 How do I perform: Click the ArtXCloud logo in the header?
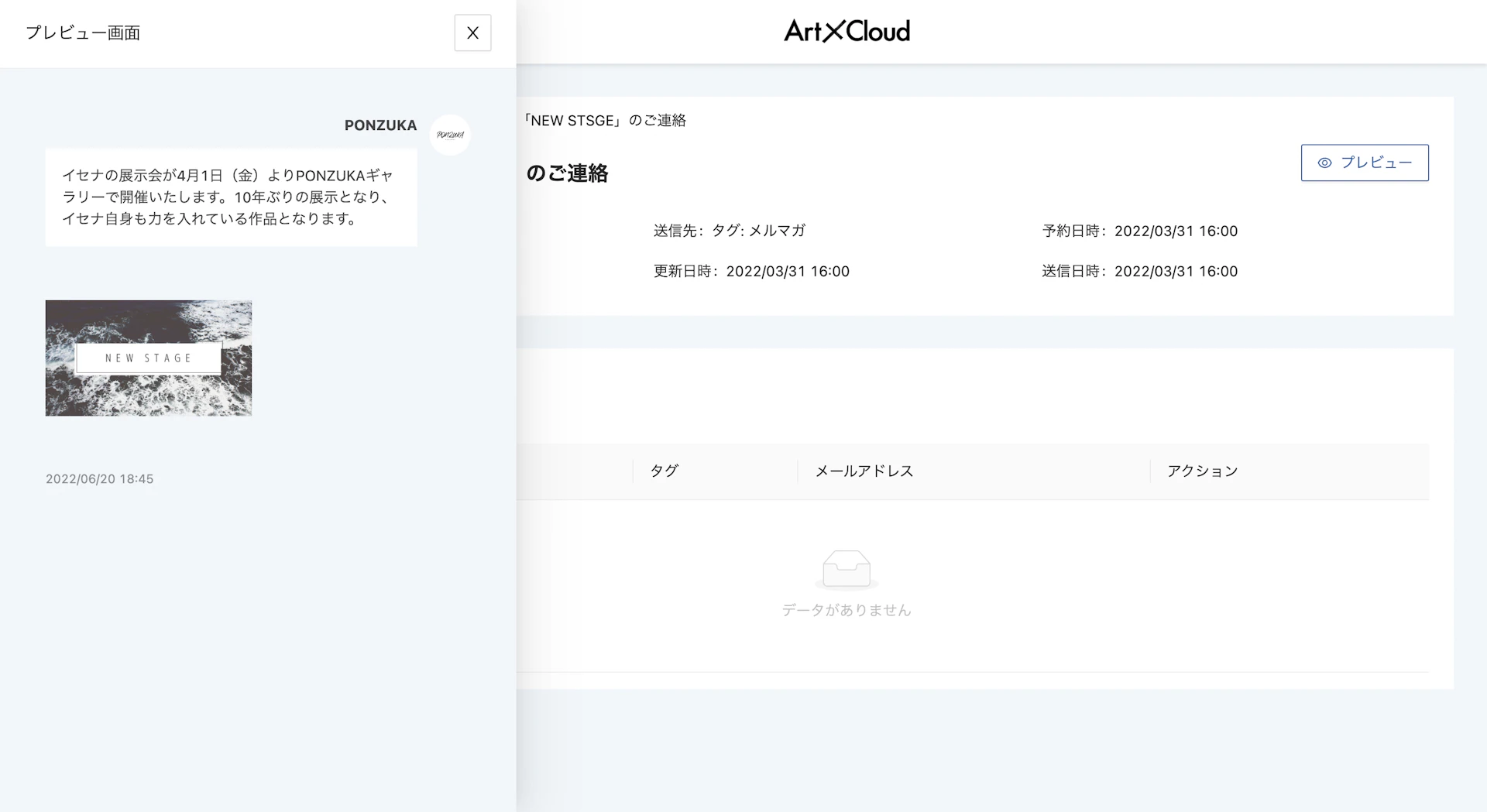(x=847, y=31)
